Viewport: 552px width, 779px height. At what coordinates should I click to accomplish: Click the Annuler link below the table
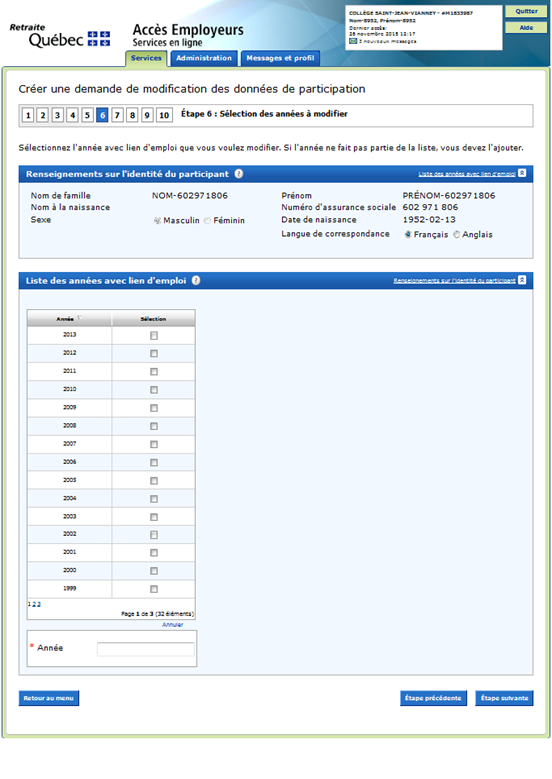(x=172, y=624)
